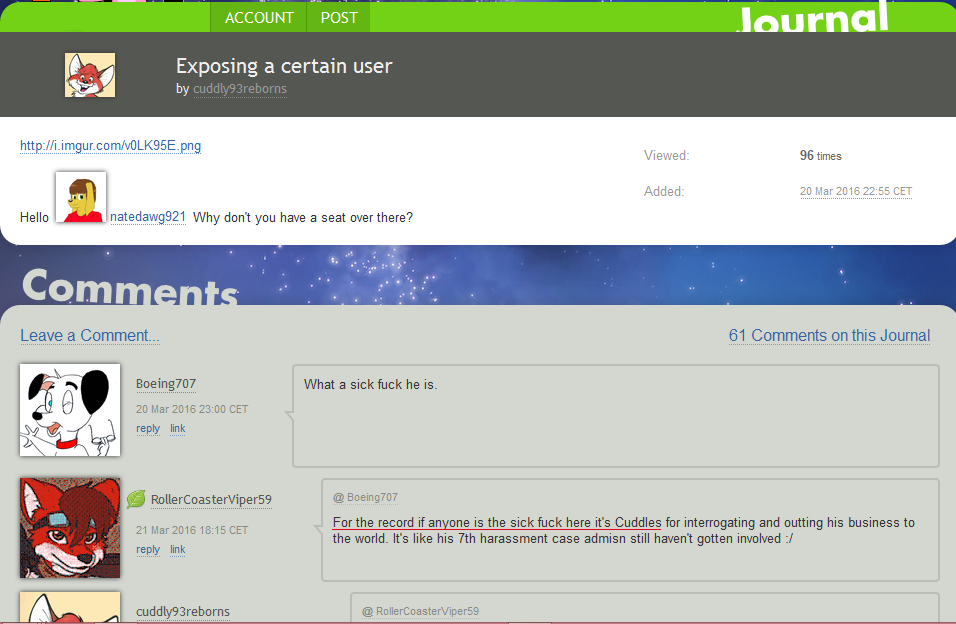This screenshot has height=624, width=956.
Task: Click Leave a Comment link
Action: (x=90, y=335)
